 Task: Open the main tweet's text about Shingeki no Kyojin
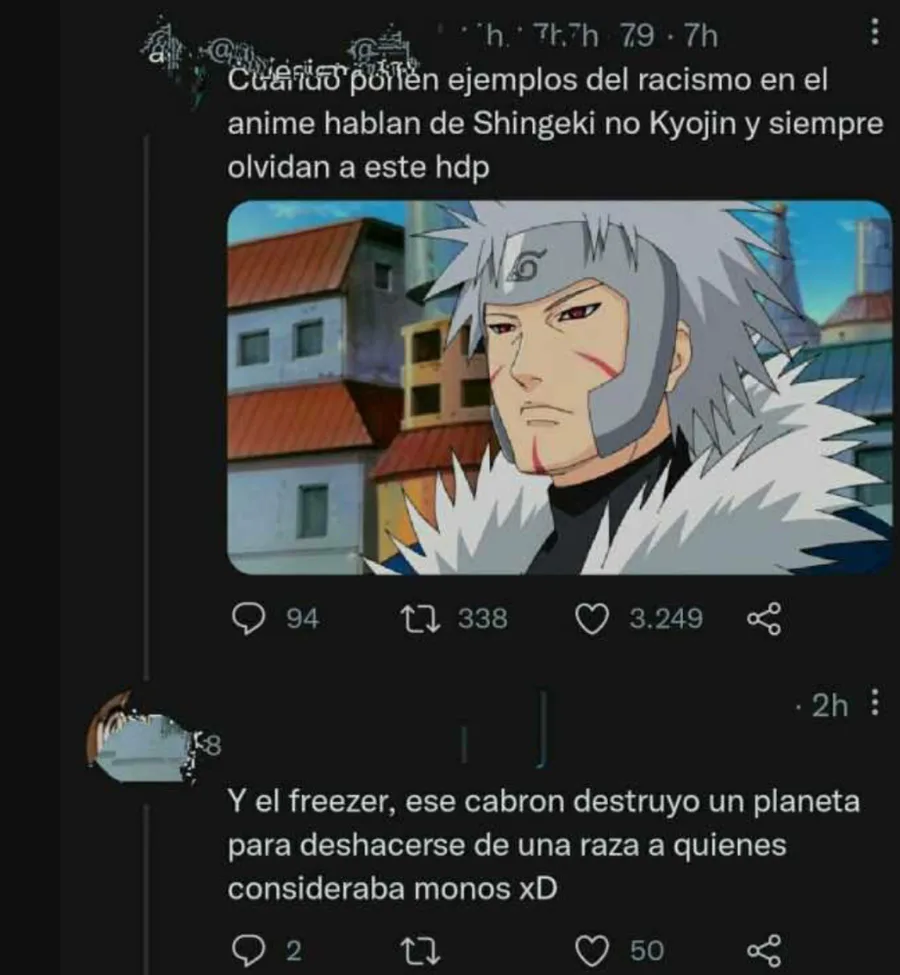(x=555, y=124)
